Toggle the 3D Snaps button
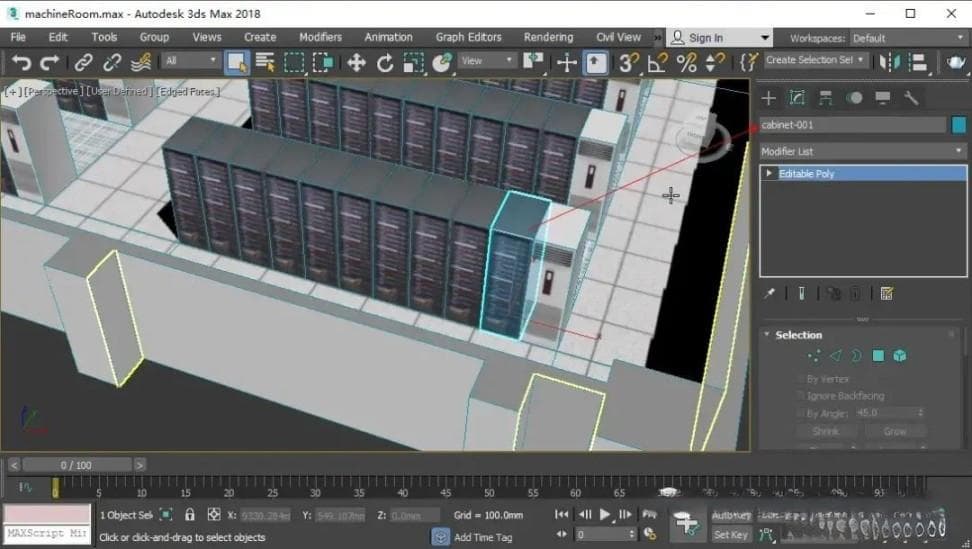The width and height of the screenshot is (972, 549). tap(629, 63)
